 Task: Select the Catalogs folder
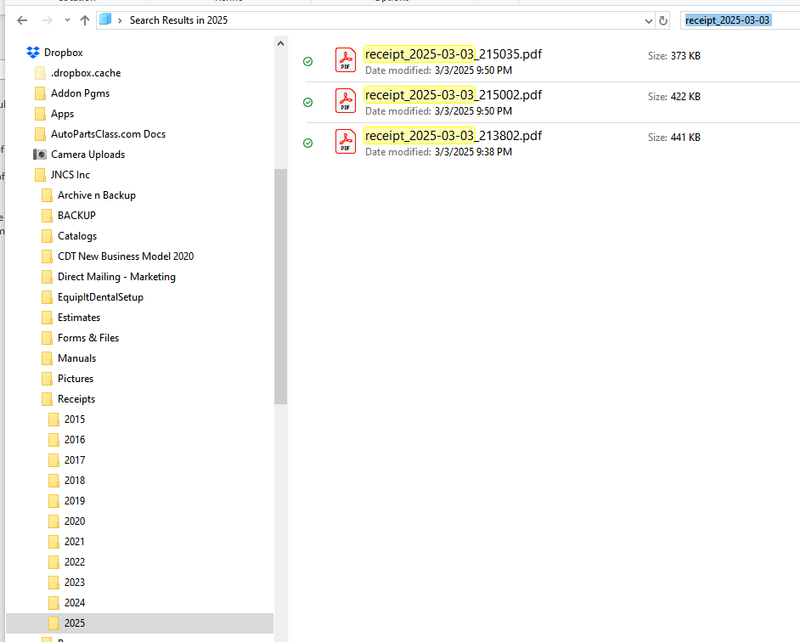(77, 236)
